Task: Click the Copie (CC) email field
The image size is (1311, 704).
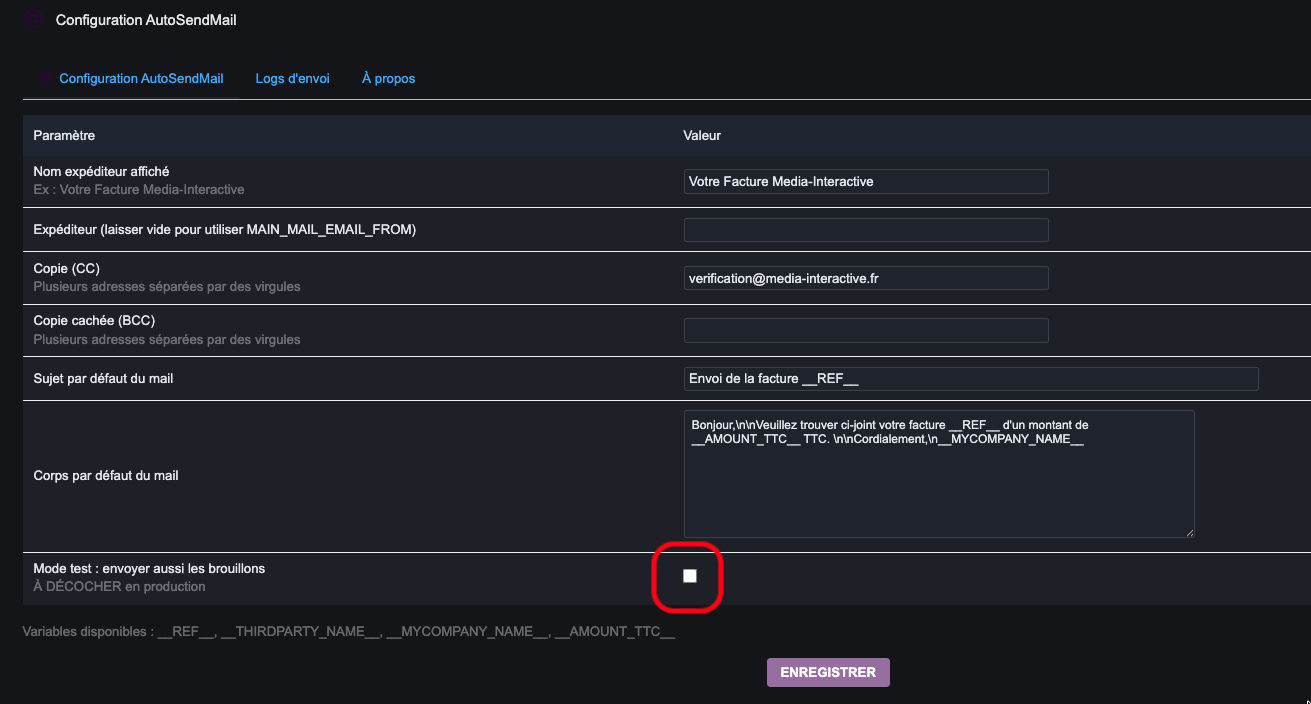Action: click(866, 278)
